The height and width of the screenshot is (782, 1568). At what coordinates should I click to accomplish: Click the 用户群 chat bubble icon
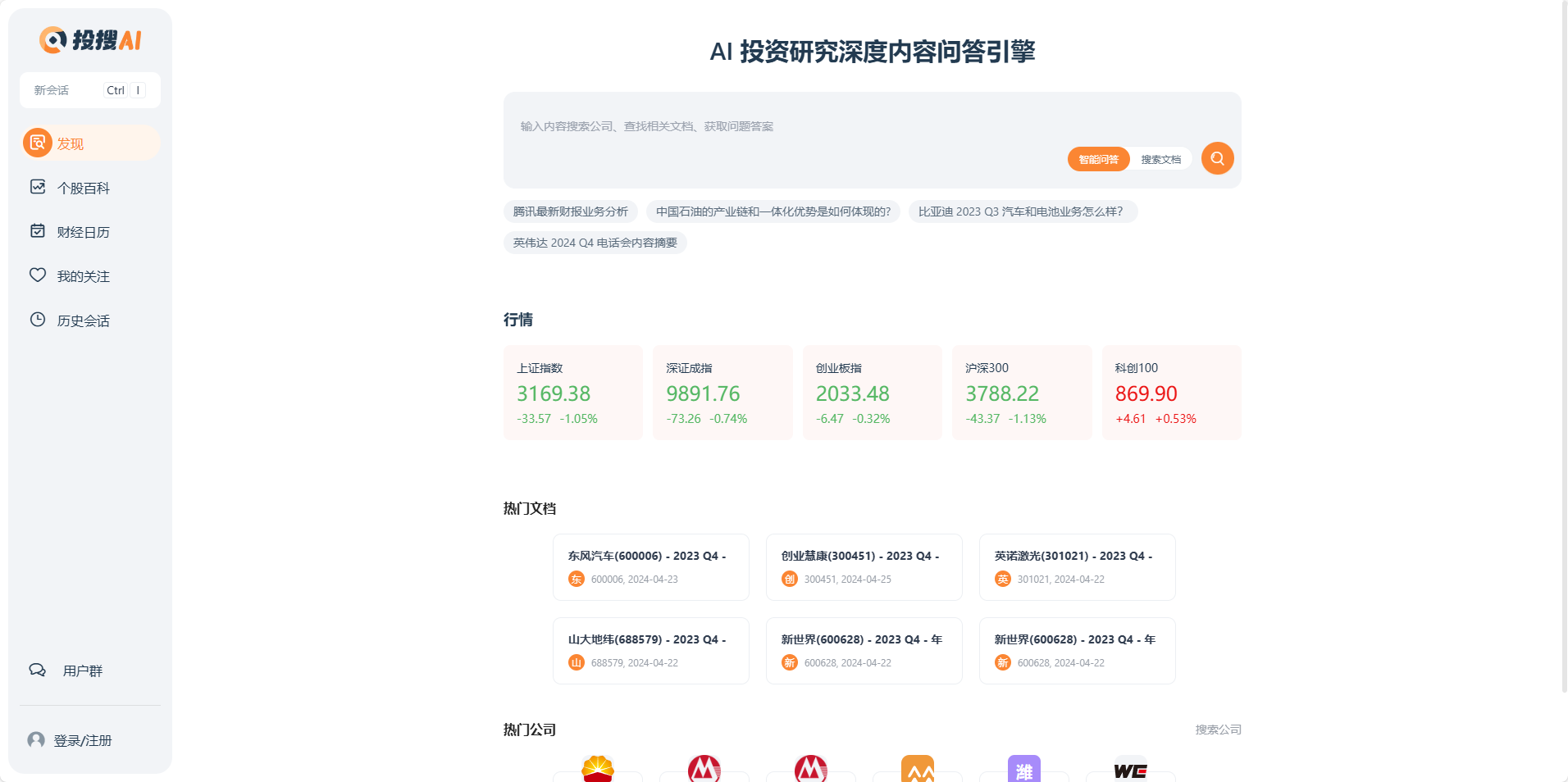pyautogui.click(x=38, y=670)
